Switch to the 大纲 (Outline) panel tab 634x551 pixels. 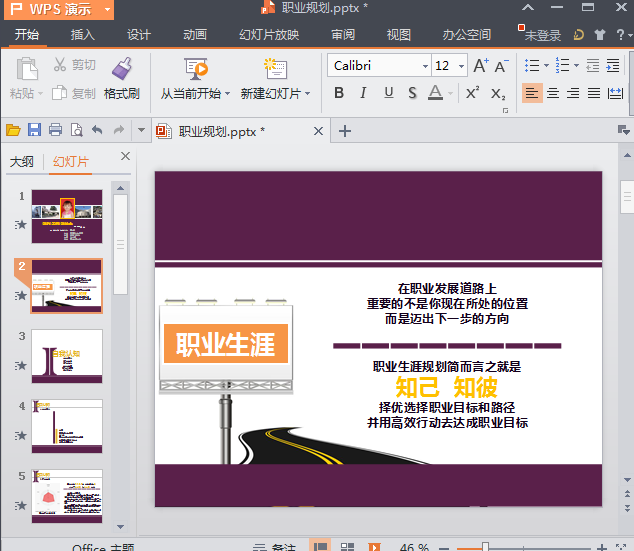[22, 161]
